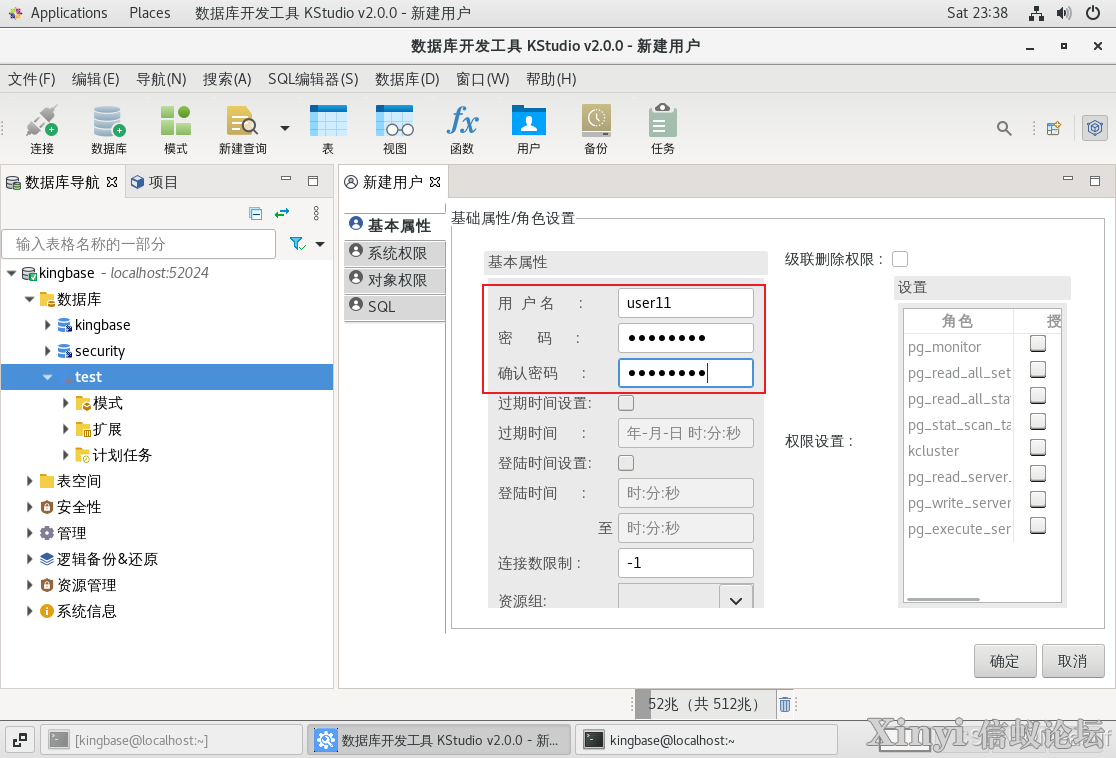Collapse the test database node
This screenshot has height=758, width=1116.
coord(47,377)
